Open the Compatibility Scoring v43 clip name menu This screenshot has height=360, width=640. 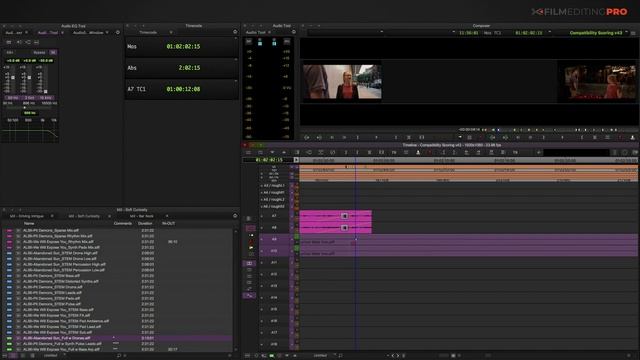click(x=596, y=33)
